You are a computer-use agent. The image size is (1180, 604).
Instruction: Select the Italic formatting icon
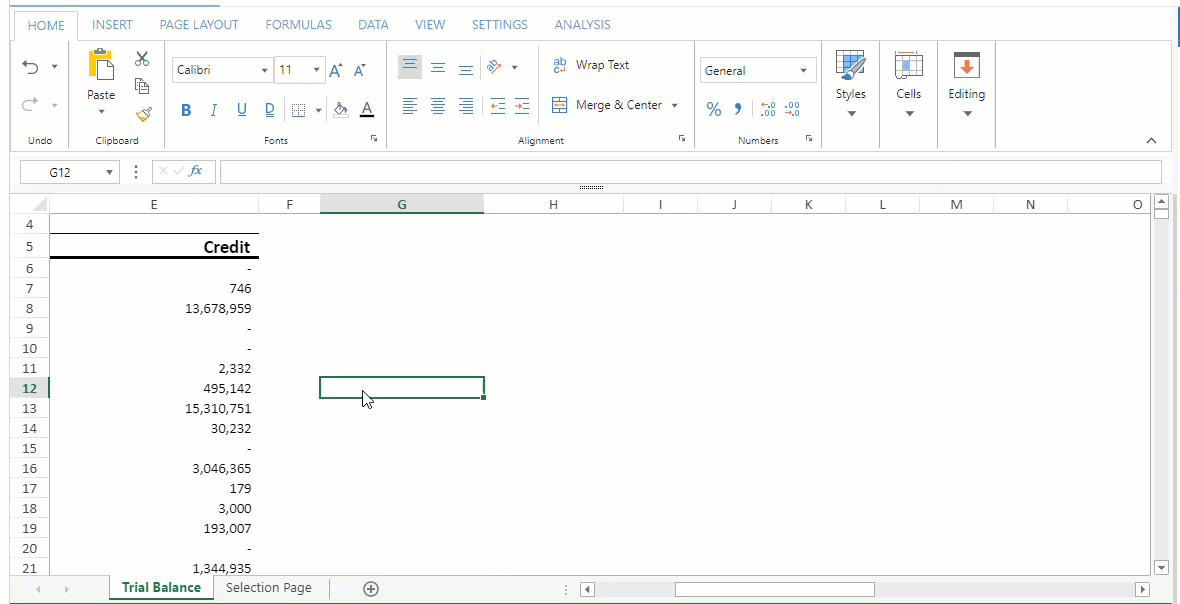pyautogui.click(x=213, y=110)
